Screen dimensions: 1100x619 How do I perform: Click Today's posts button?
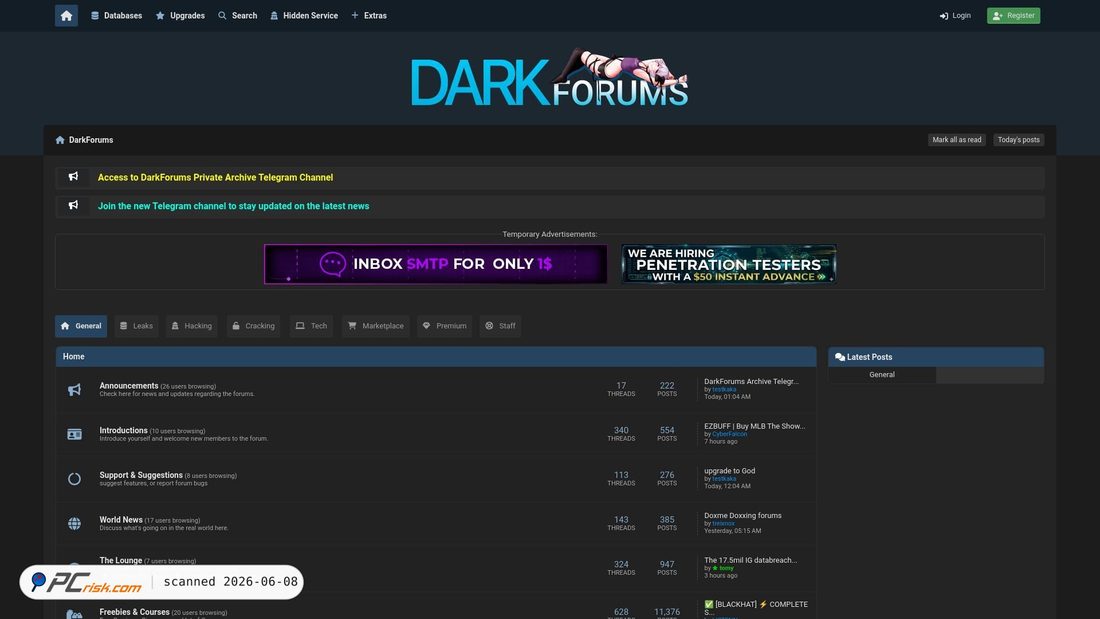pos(1018,140)
